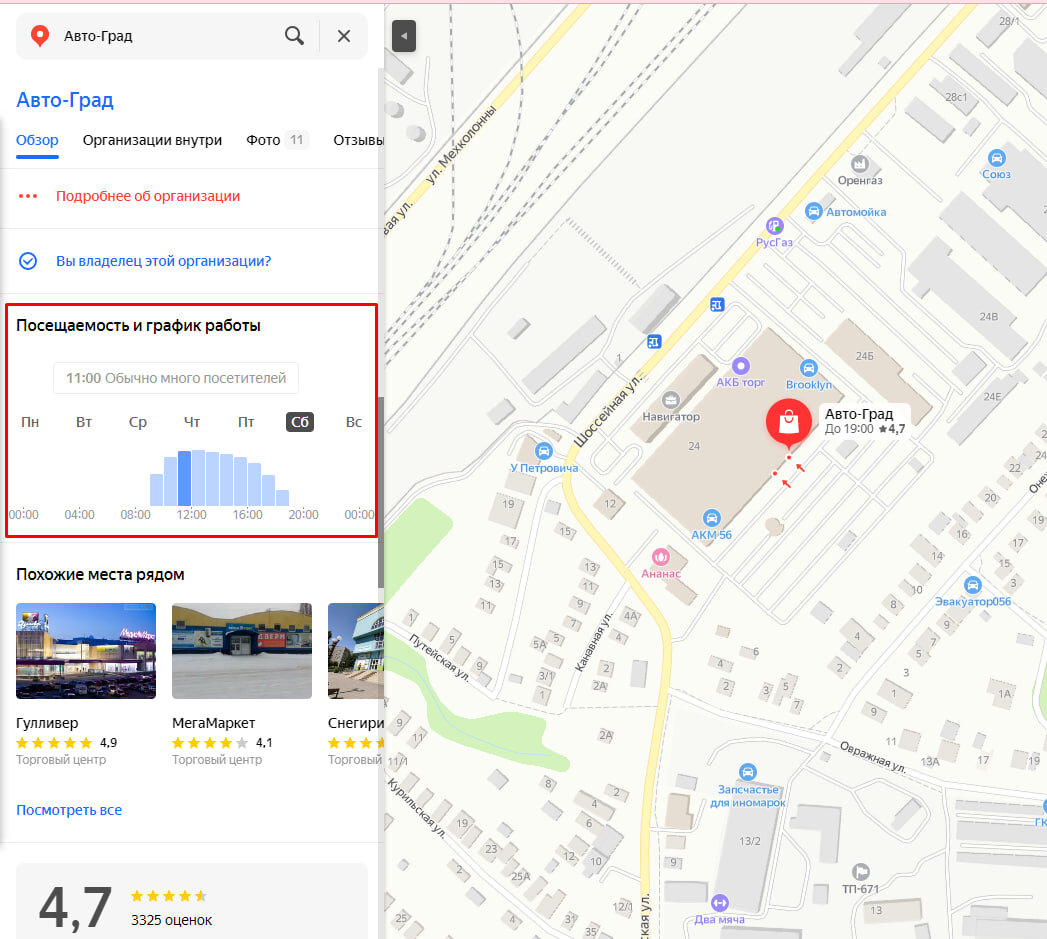
Task: Select Вс in the attendance chart
Action: [x=354, y=422]
